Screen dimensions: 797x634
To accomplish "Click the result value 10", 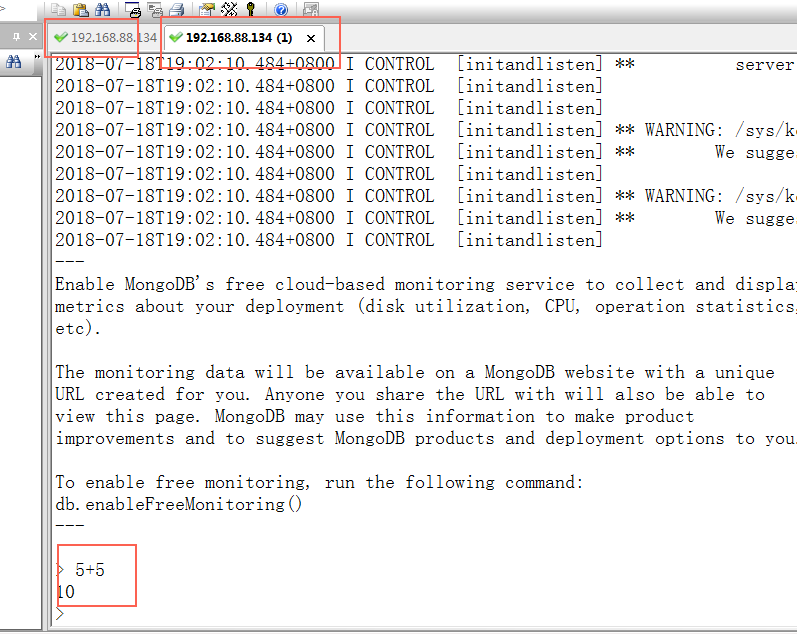I will tap(66, 592).
